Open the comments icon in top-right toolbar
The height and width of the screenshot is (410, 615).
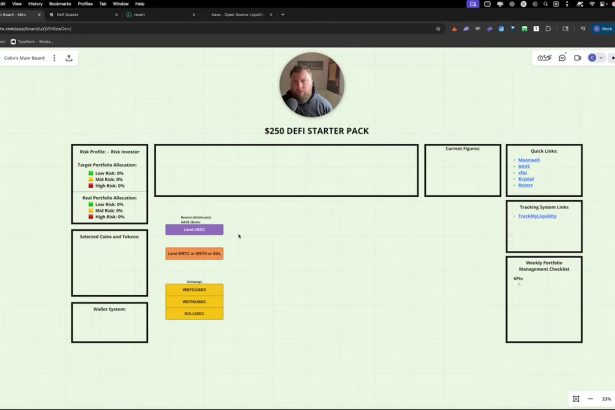coord(562,58)
